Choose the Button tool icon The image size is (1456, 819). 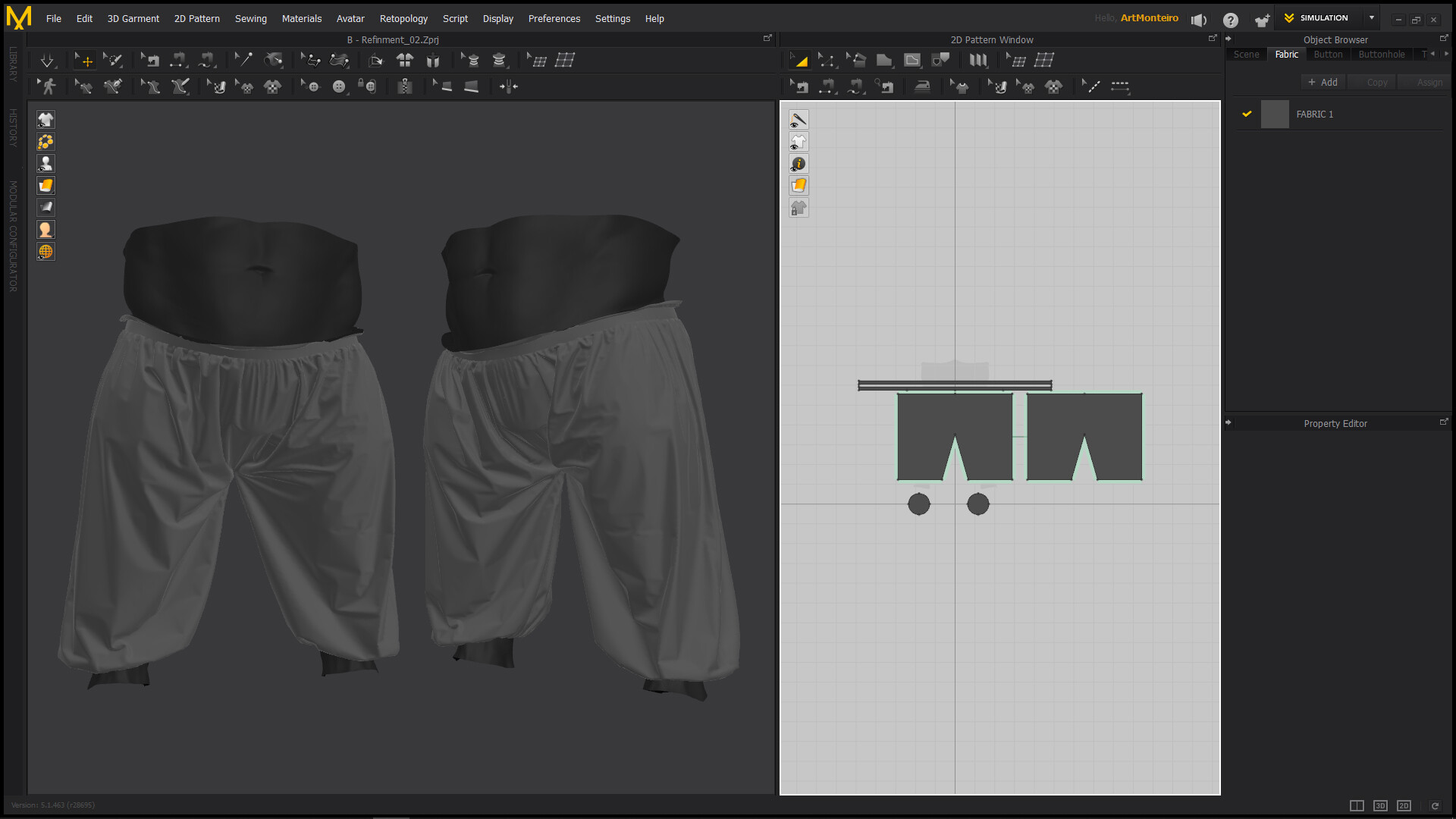(x=339, y=86)
